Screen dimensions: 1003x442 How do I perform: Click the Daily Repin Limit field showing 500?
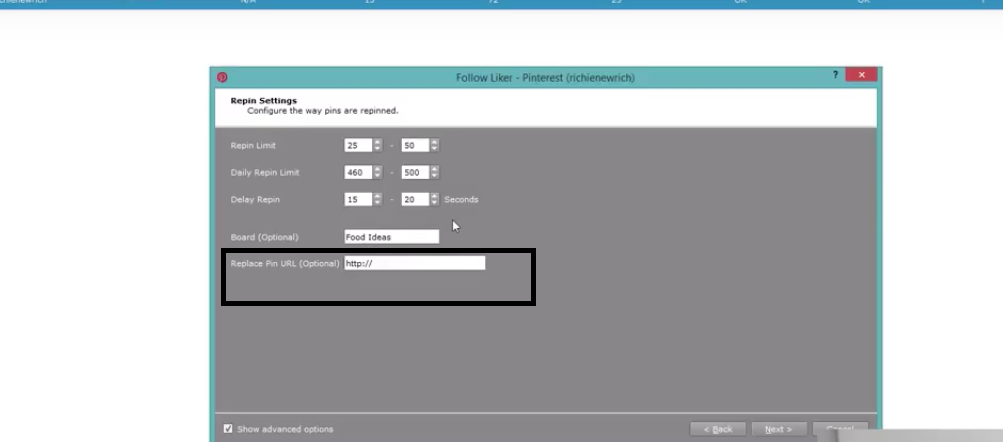coord(415,173)
